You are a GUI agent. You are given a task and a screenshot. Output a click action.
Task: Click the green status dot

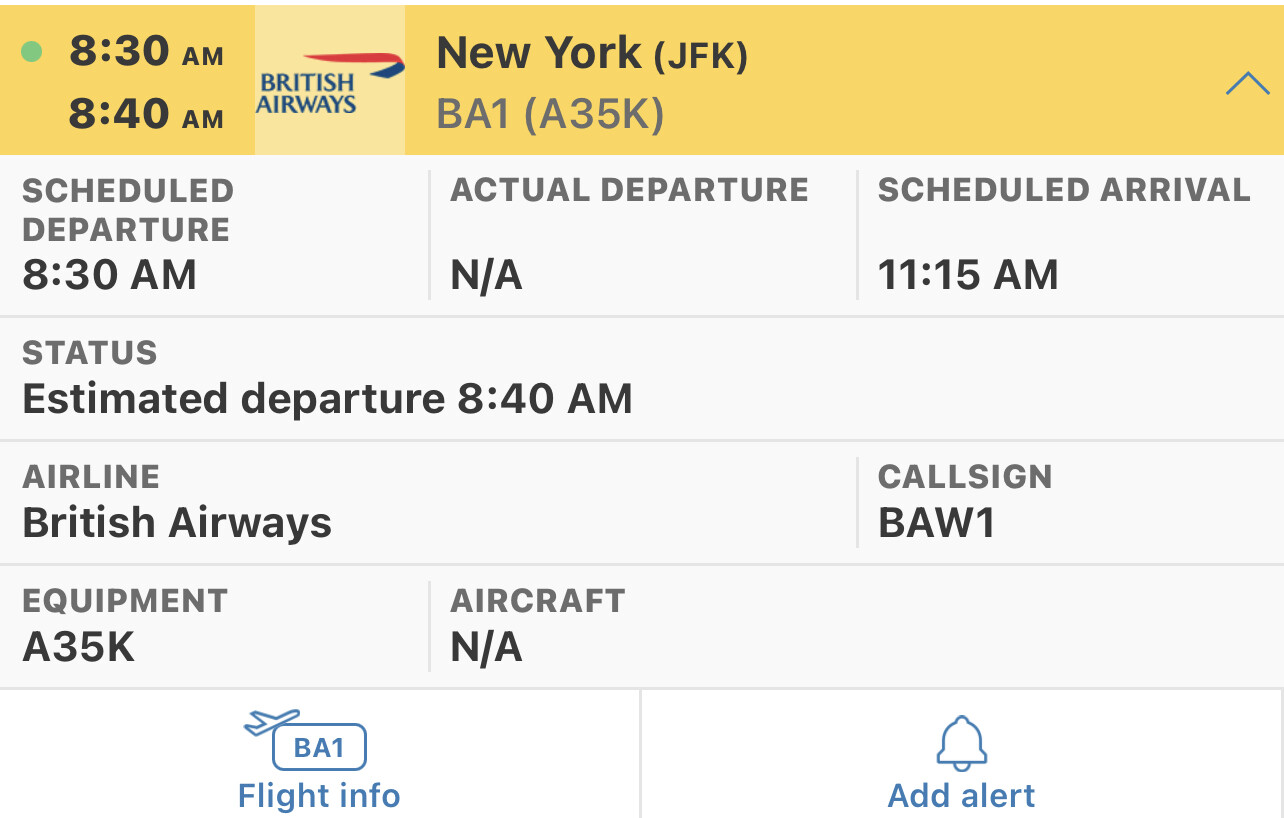[32, 51]
